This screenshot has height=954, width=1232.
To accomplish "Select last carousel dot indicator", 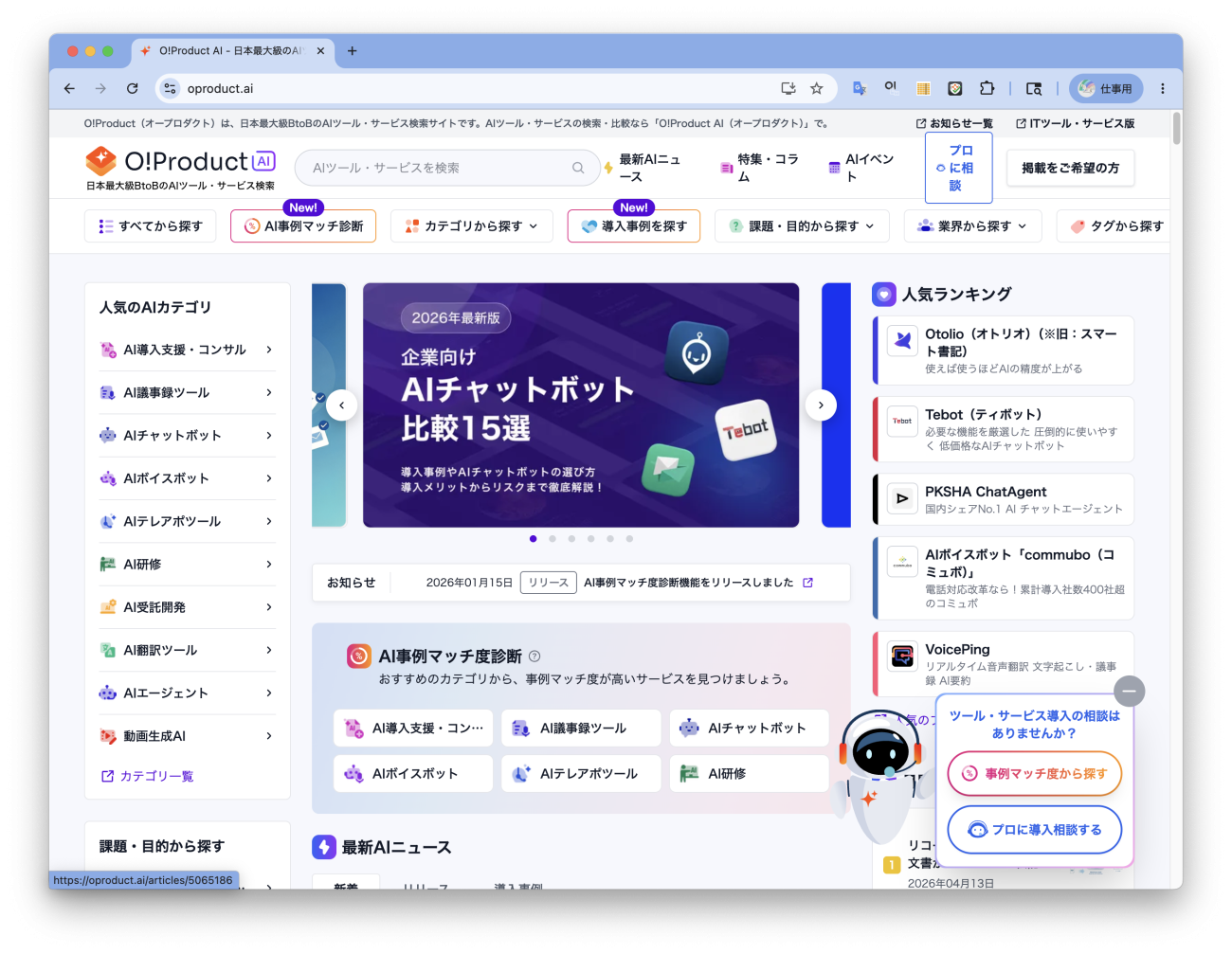I will click(629, 538).
